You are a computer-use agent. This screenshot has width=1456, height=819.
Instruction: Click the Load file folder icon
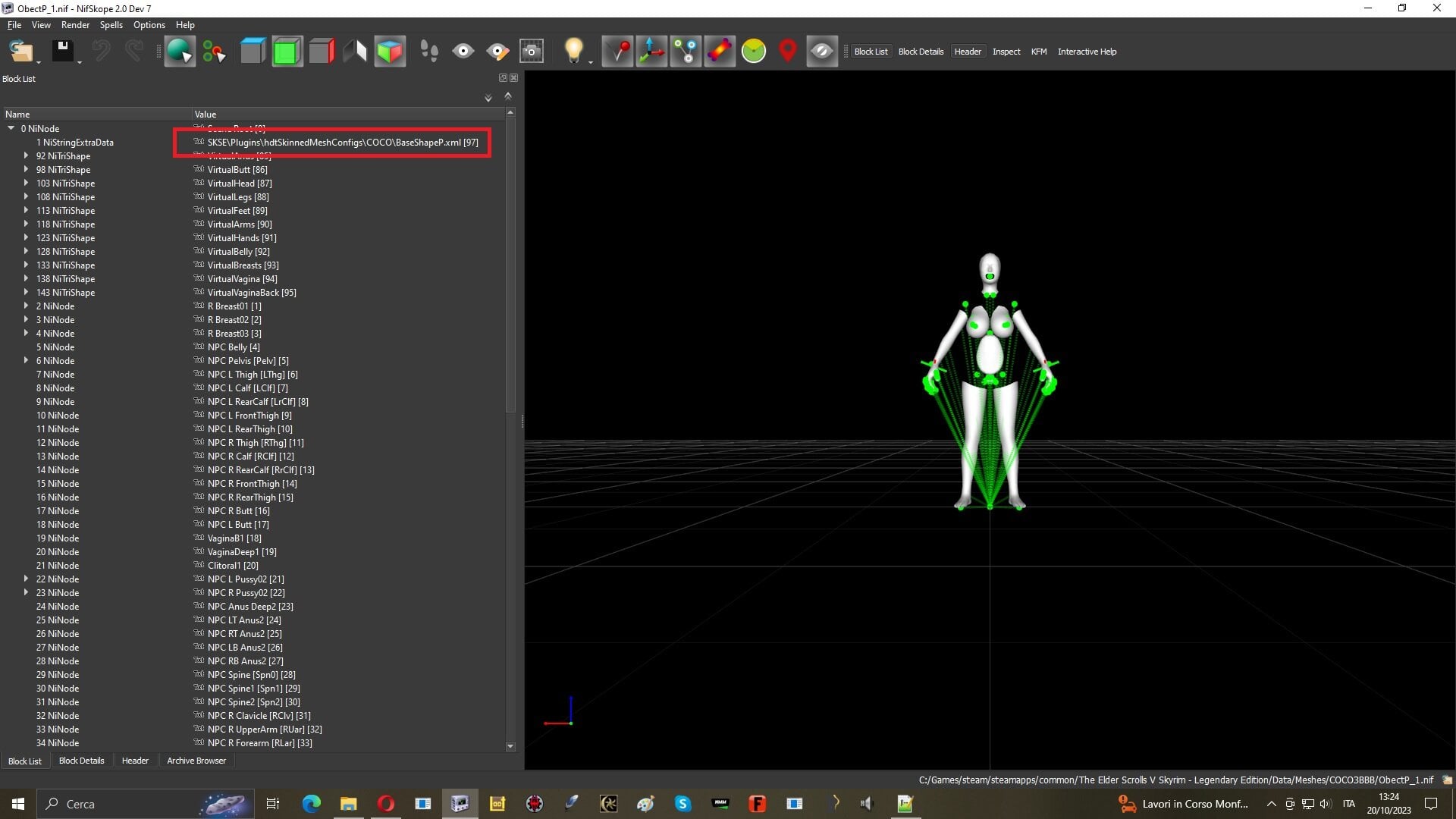[21, 52]
